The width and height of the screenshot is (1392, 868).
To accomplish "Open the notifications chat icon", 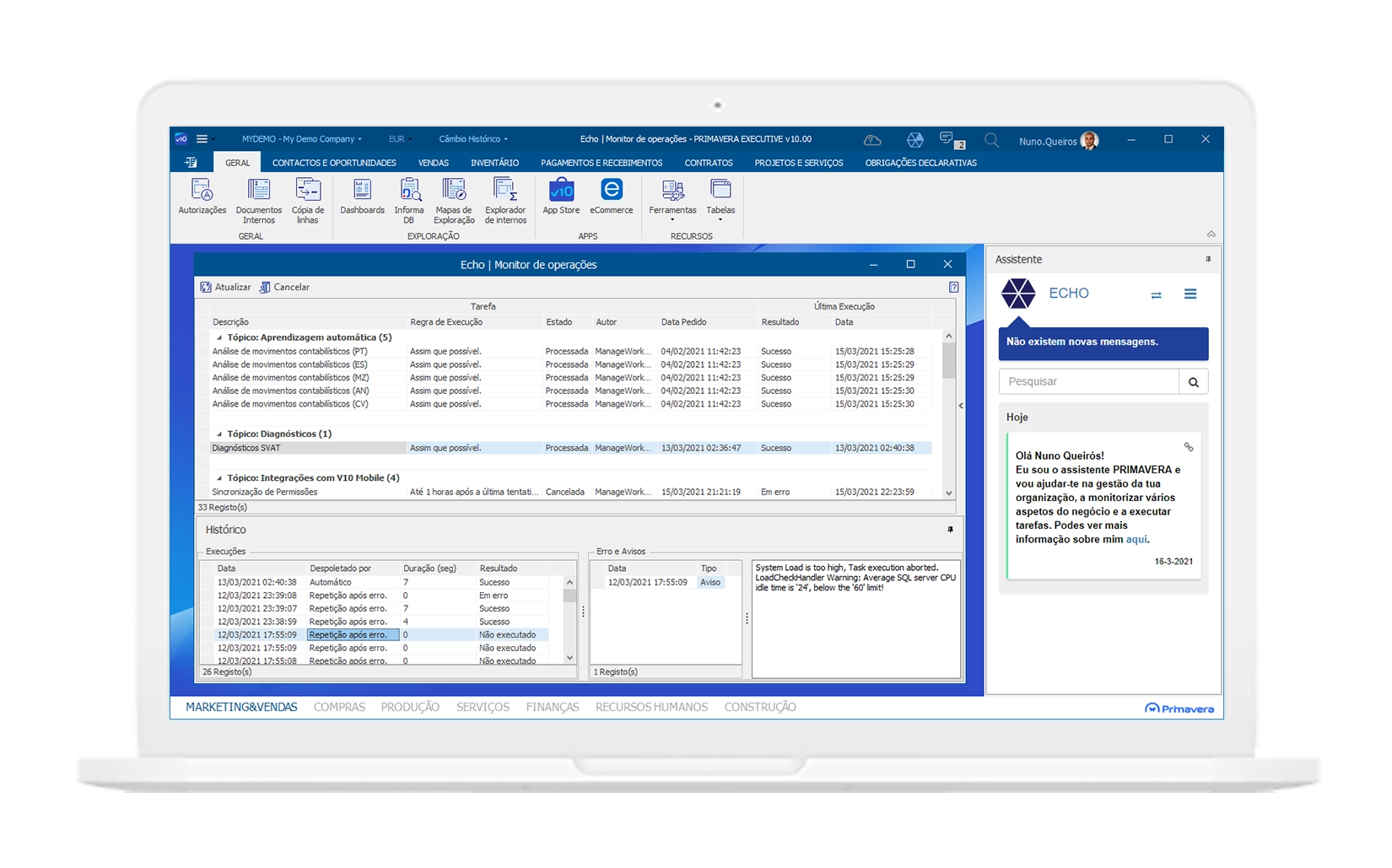I will pyautogui.click(x=952, y=141).
